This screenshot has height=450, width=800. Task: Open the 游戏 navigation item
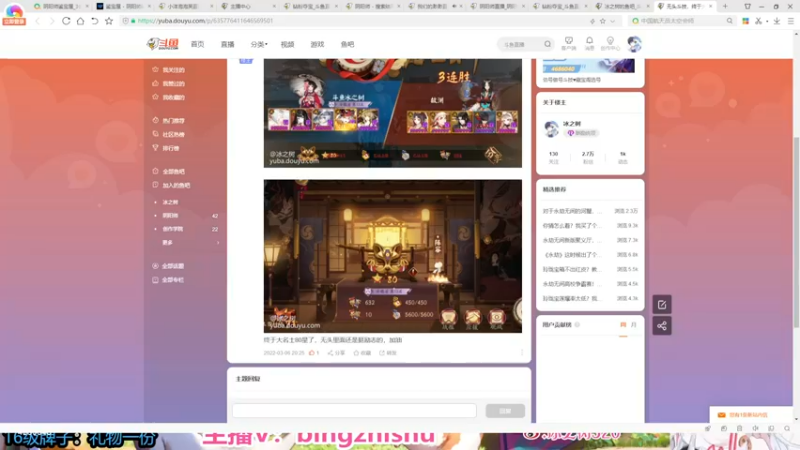[317, 44]
